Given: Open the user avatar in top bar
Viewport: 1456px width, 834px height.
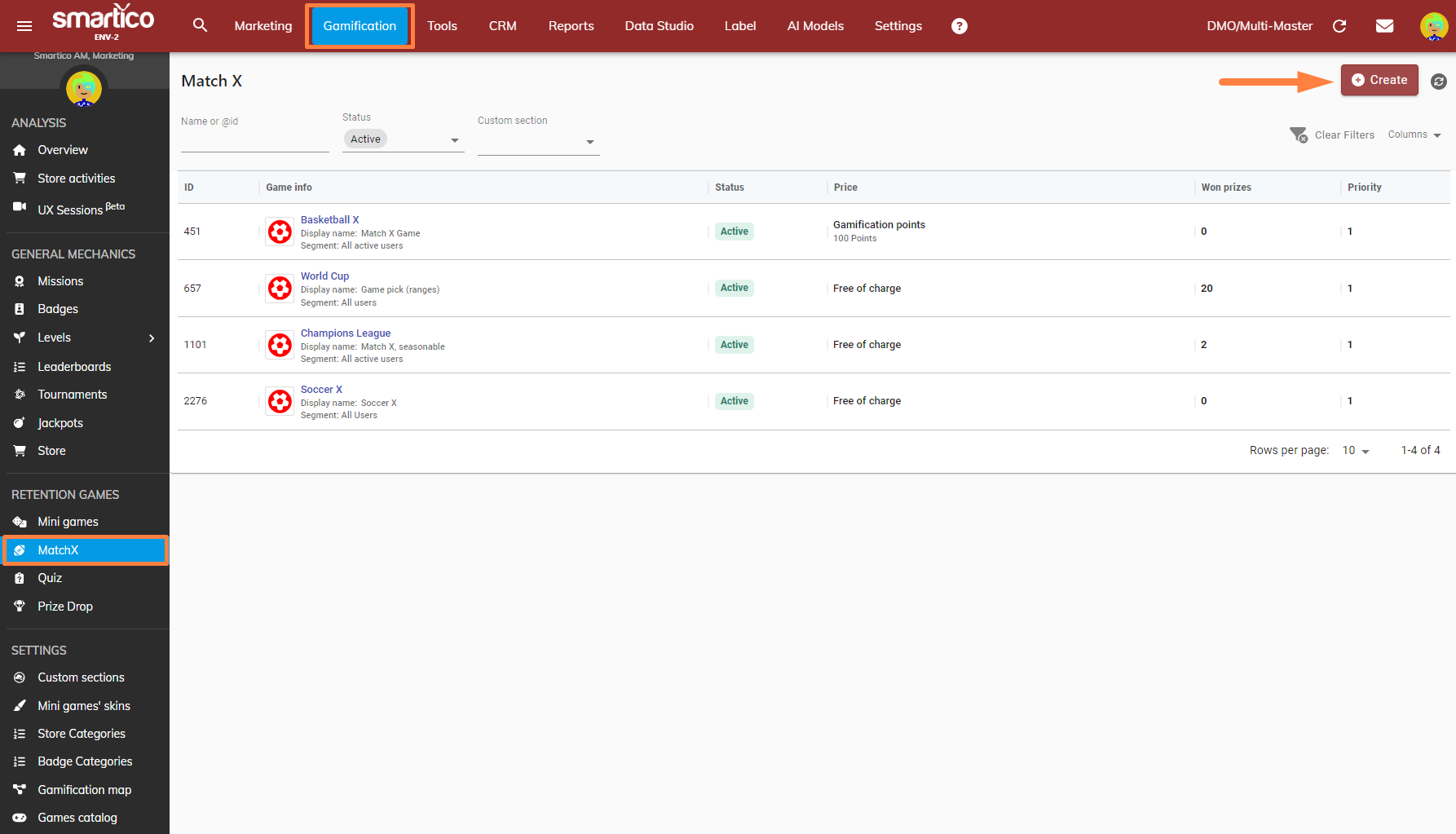Looking at the screenshot, I should 1433,26.
